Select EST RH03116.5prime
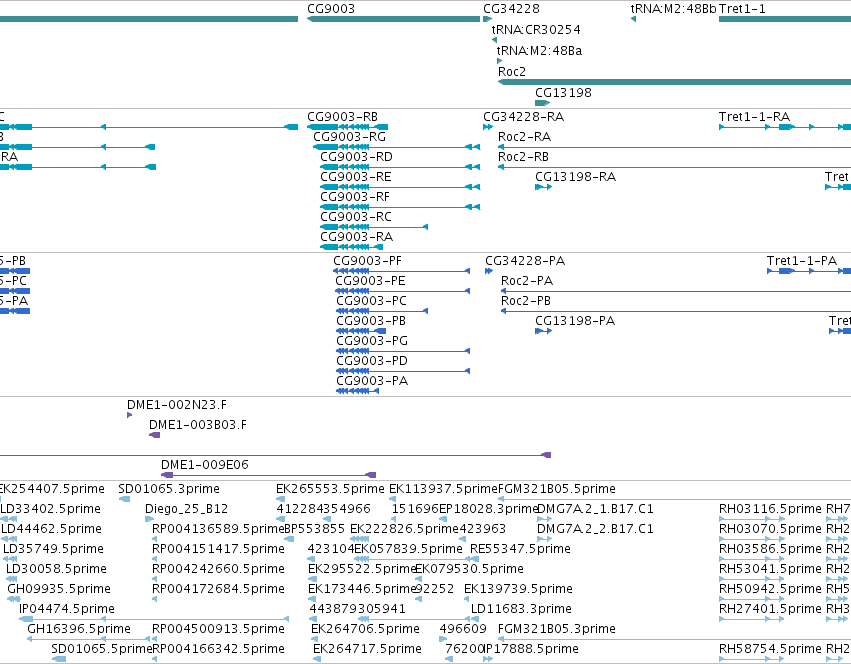 751,520
